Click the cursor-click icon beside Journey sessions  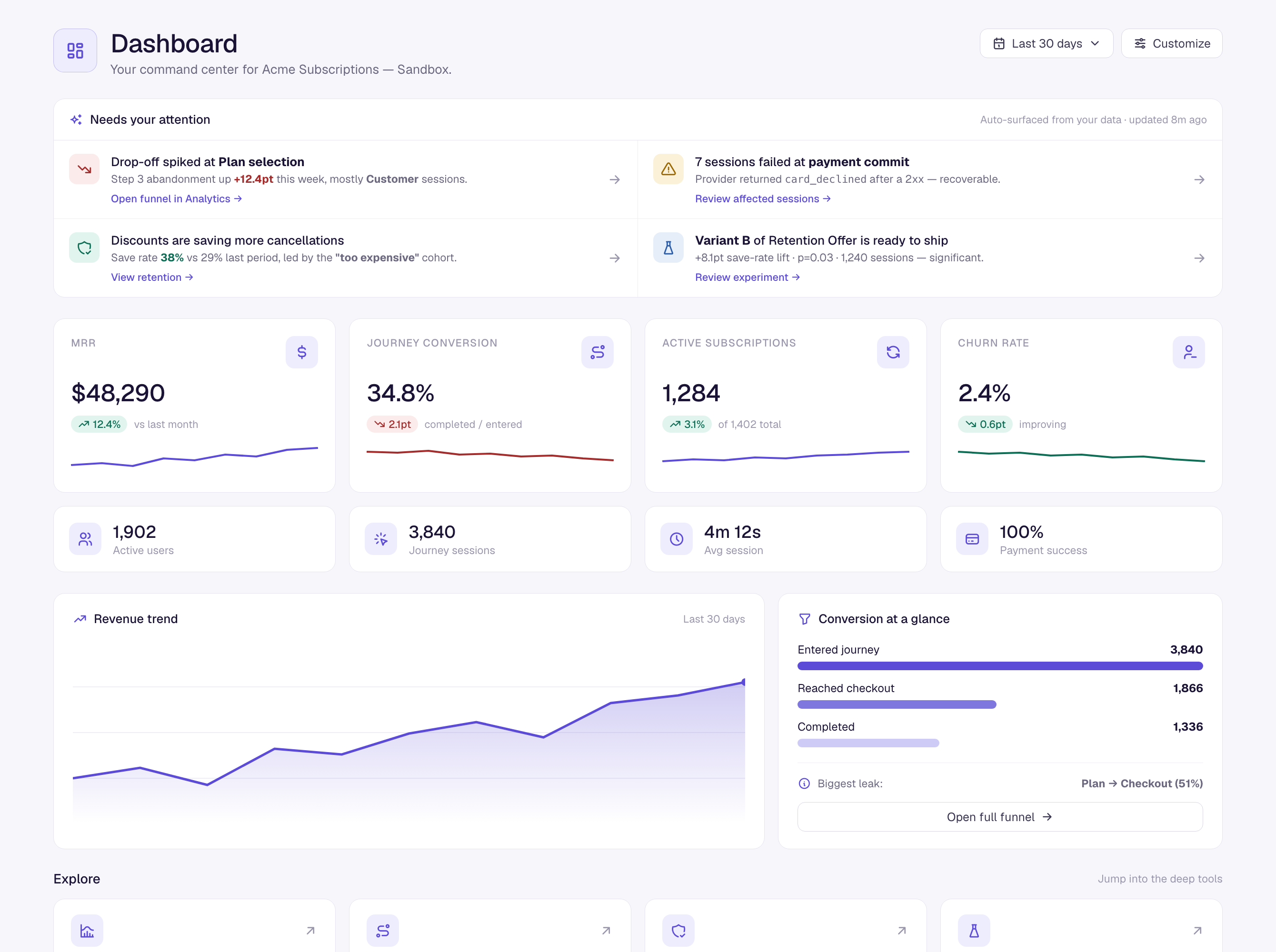tap(381, 539)
